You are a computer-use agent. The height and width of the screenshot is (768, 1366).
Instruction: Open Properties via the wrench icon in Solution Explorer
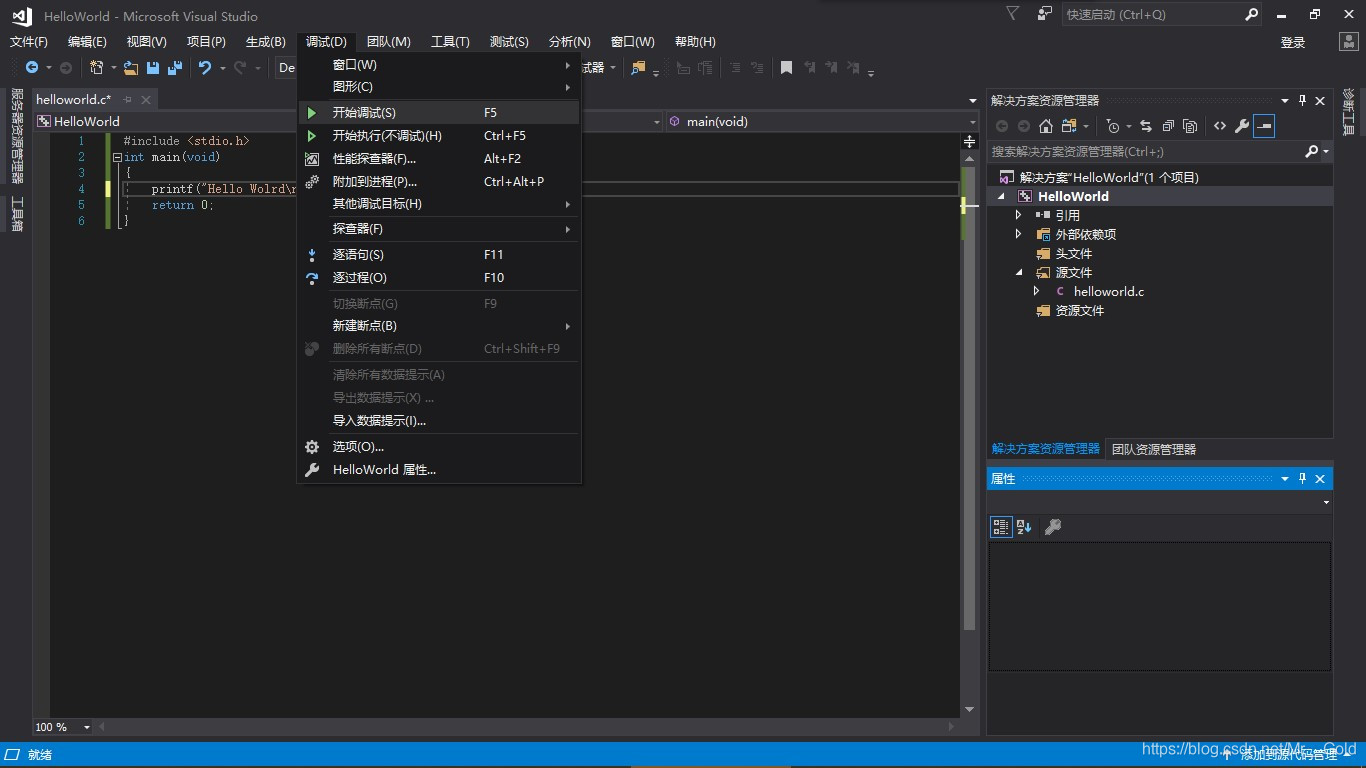pos(1242,126)
